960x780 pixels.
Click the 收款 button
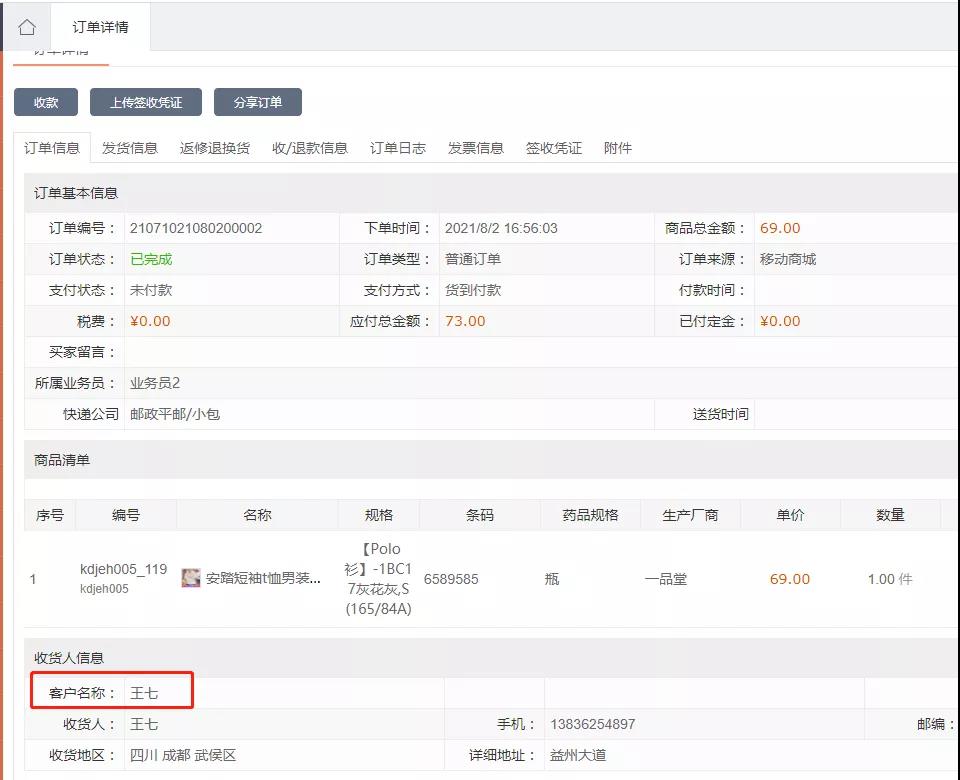[x=46, y=102]
